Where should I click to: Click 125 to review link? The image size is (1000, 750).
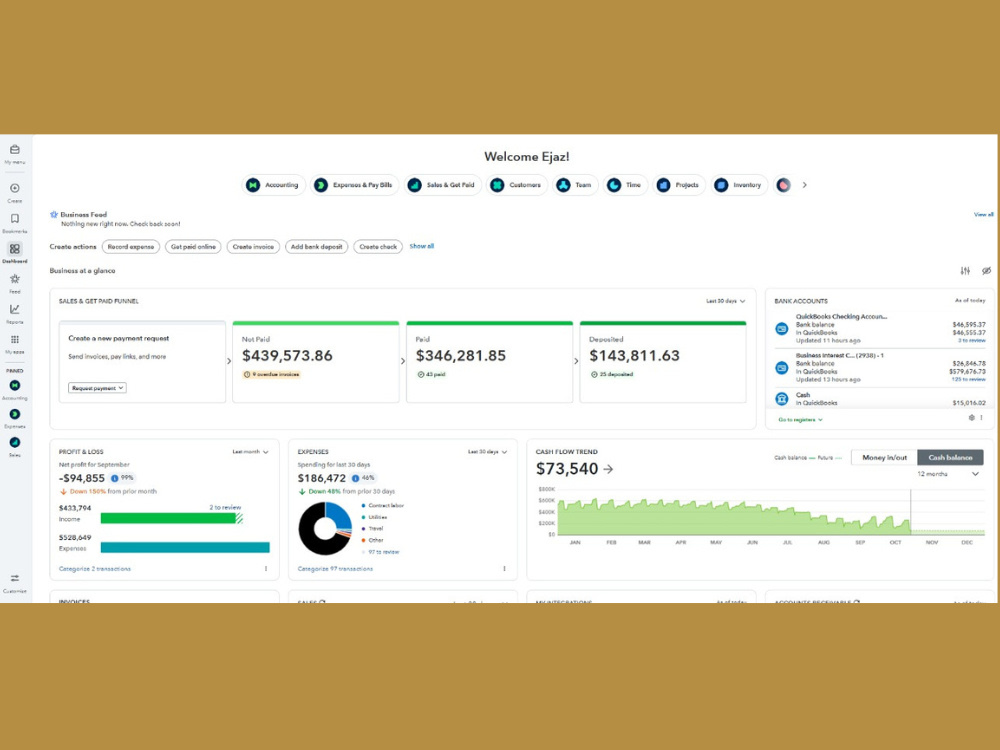968,379
